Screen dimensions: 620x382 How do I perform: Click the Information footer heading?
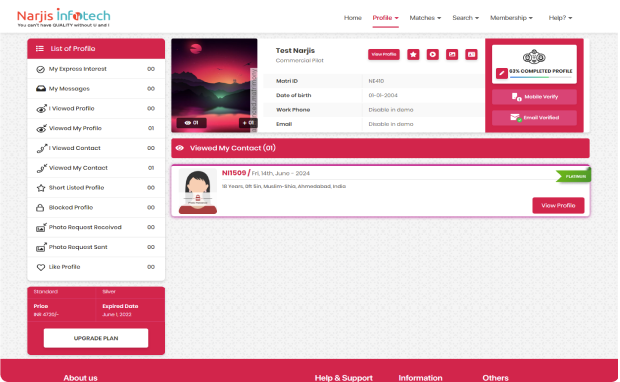point(420,378)
